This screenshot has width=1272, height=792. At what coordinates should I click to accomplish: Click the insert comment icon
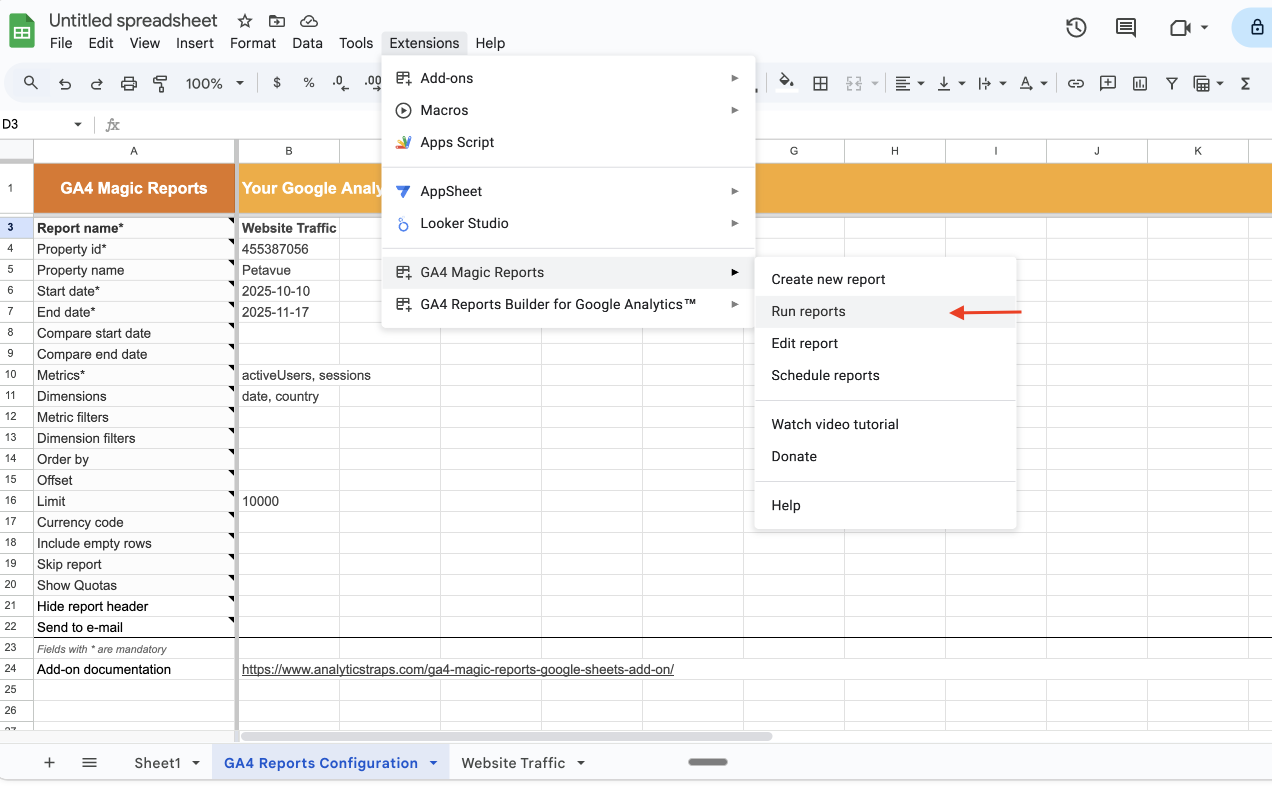point(1108,84)
